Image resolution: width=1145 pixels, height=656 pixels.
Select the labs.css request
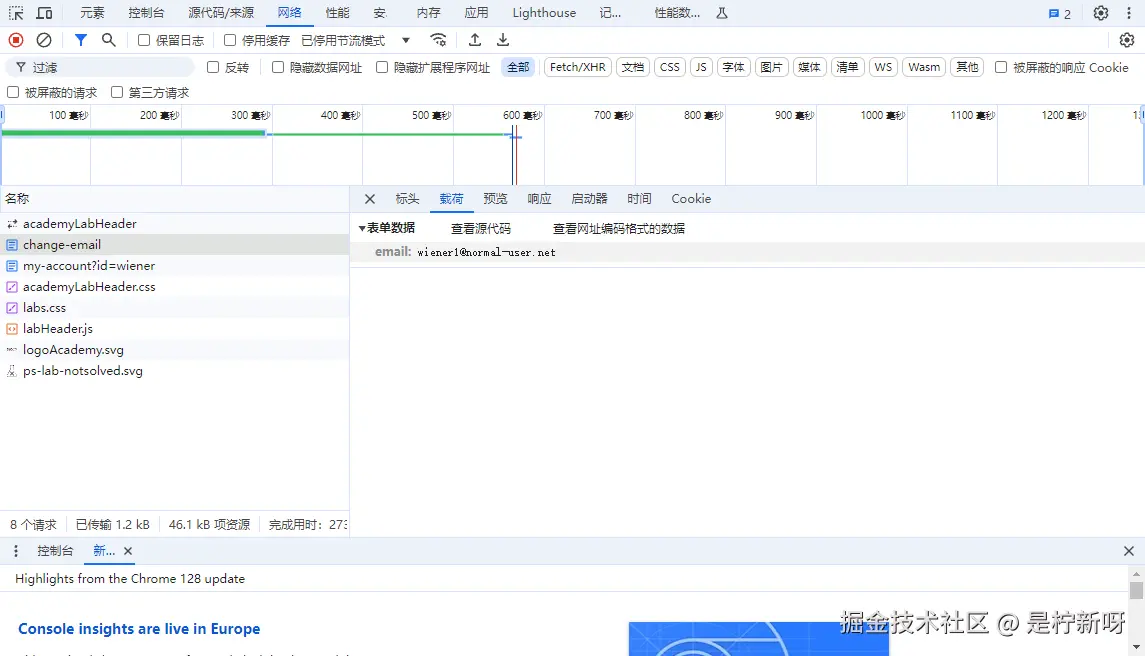click(175, 308)
